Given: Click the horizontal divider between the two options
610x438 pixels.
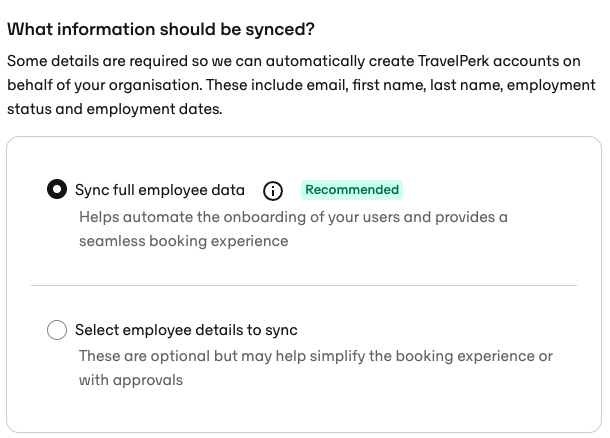Looking at the screenshot, I should 304,285.
